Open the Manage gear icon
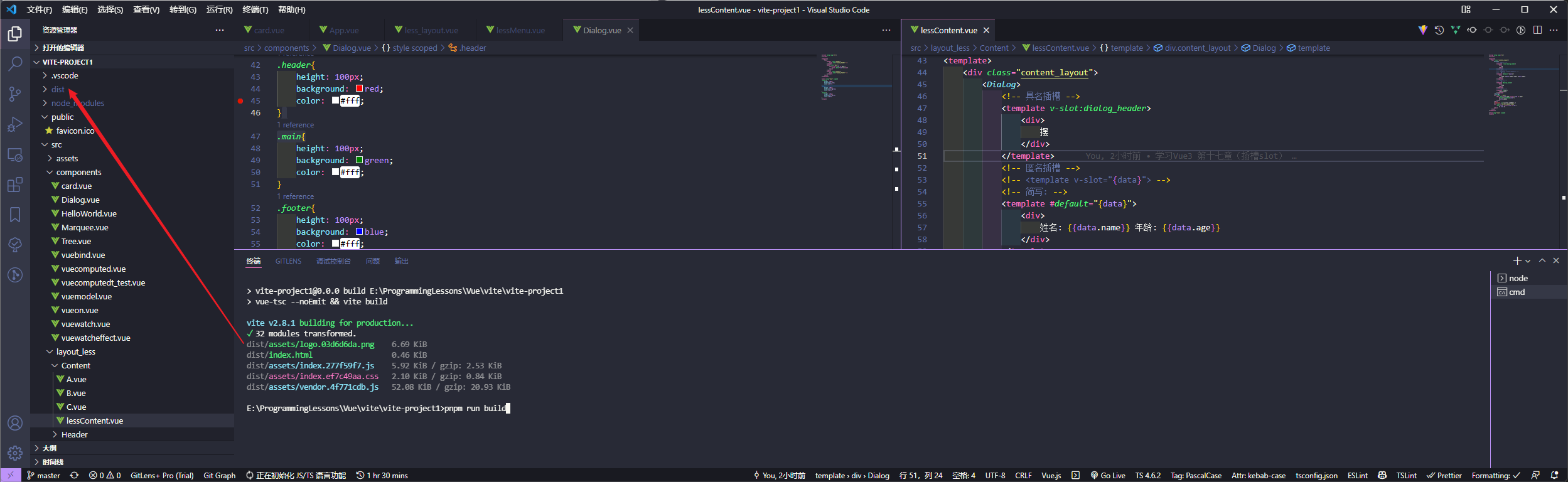Viewport: 1568px width, 482px height. coord(15,453)
